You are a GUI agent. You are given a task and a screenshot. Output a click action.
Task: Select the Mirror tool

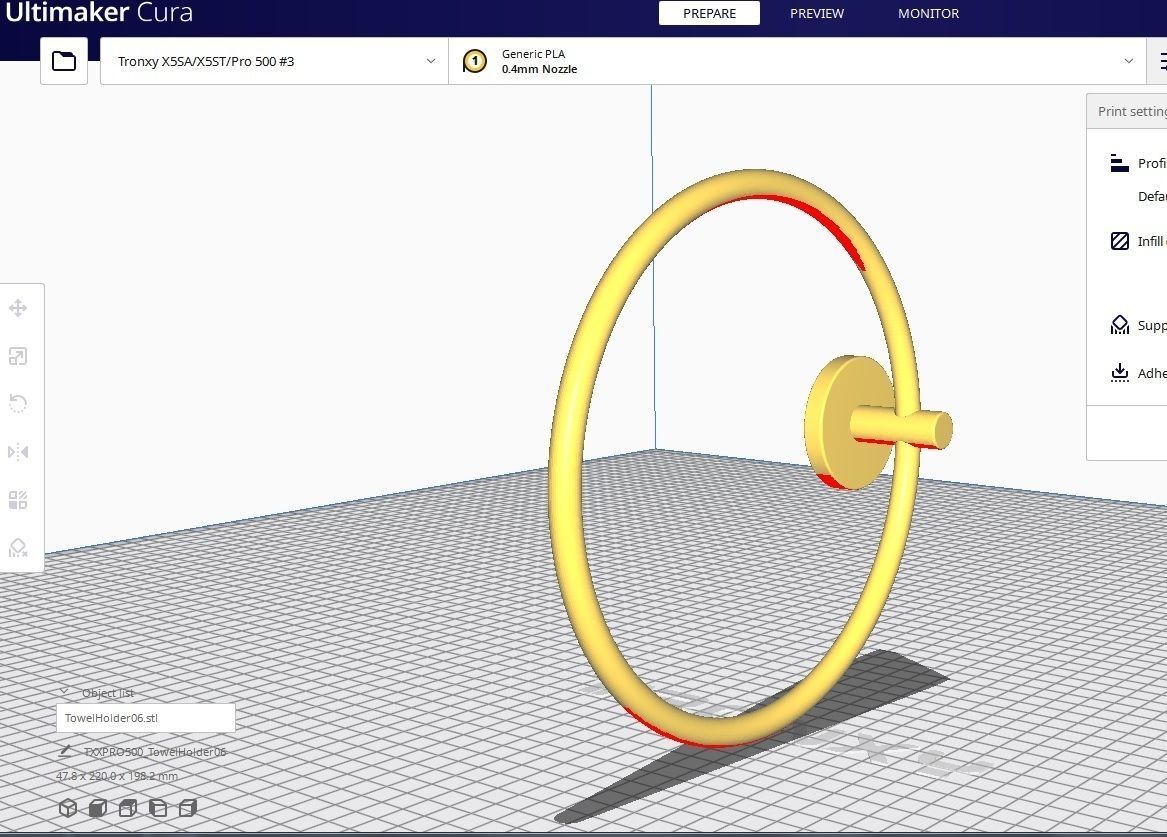point(18,452)
